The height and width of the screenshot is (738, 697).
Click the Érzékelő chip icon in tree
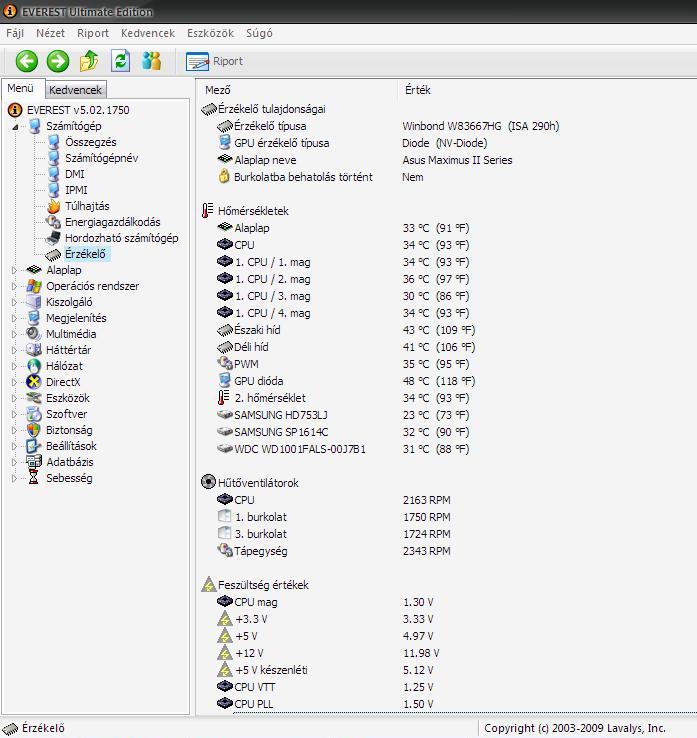(53, 254)
